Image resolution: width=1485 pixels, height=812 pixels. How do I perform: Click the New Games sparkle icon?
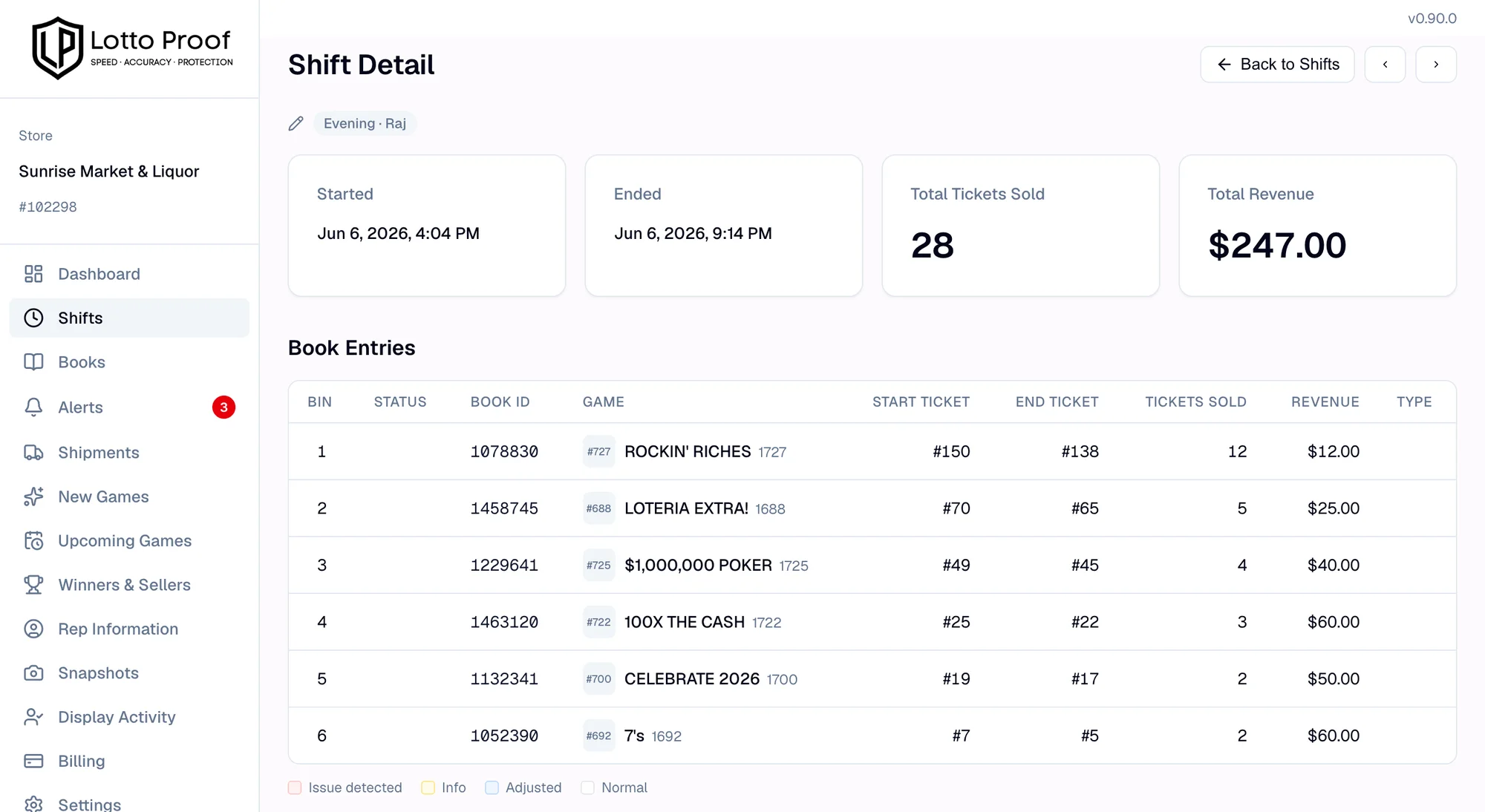33,497
